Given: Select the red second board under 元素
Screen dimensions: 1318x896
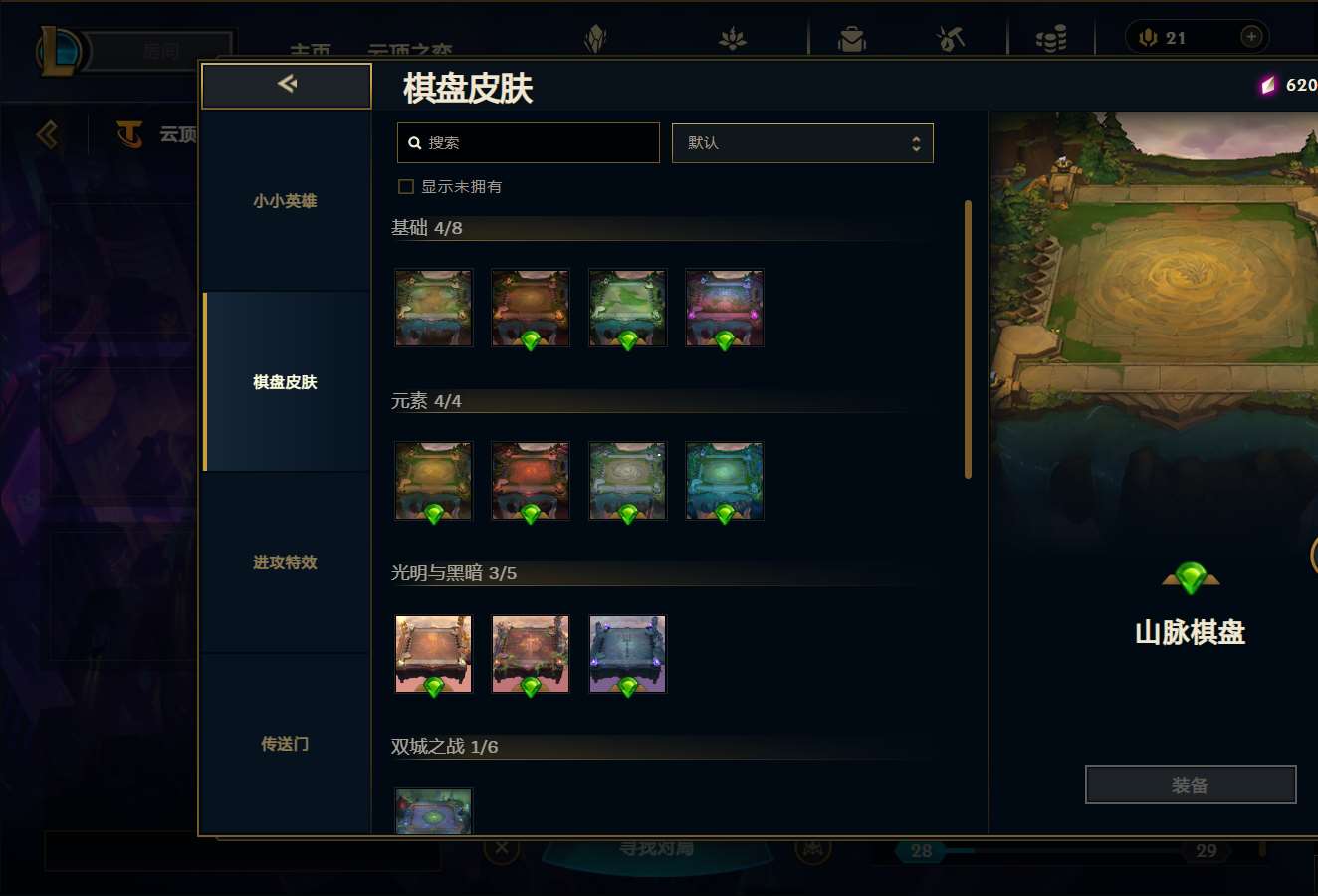Looking at the screenshot, I should [x=531, y=481].
